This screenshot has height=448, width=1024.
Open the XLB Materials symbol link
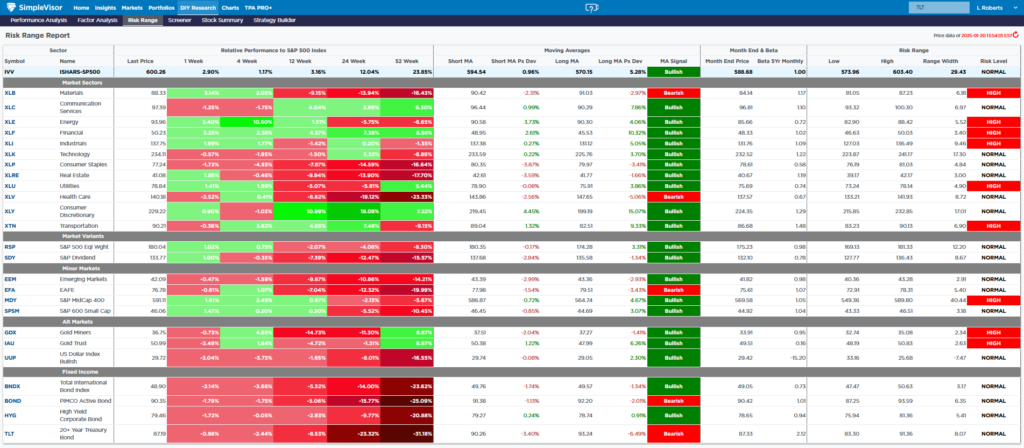9,93
